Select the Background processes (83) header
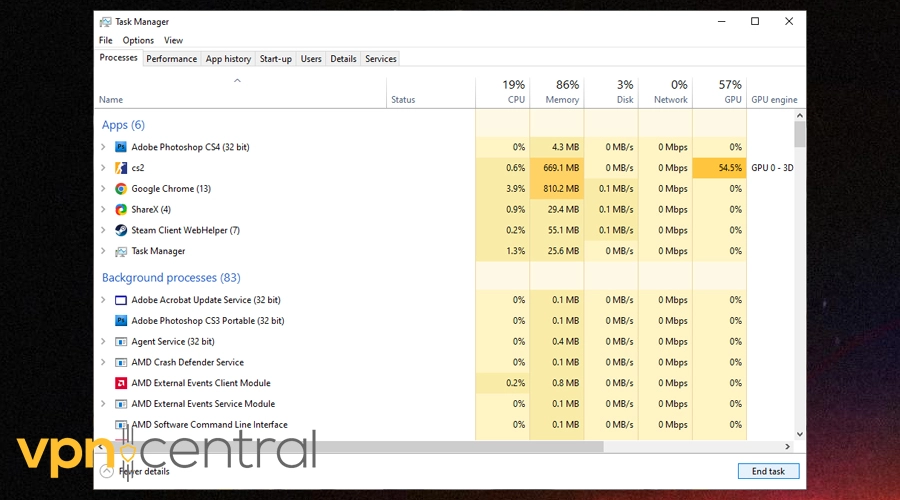This screenshot has width=900, height=500. pyautogui.click(x=171, y=278)
